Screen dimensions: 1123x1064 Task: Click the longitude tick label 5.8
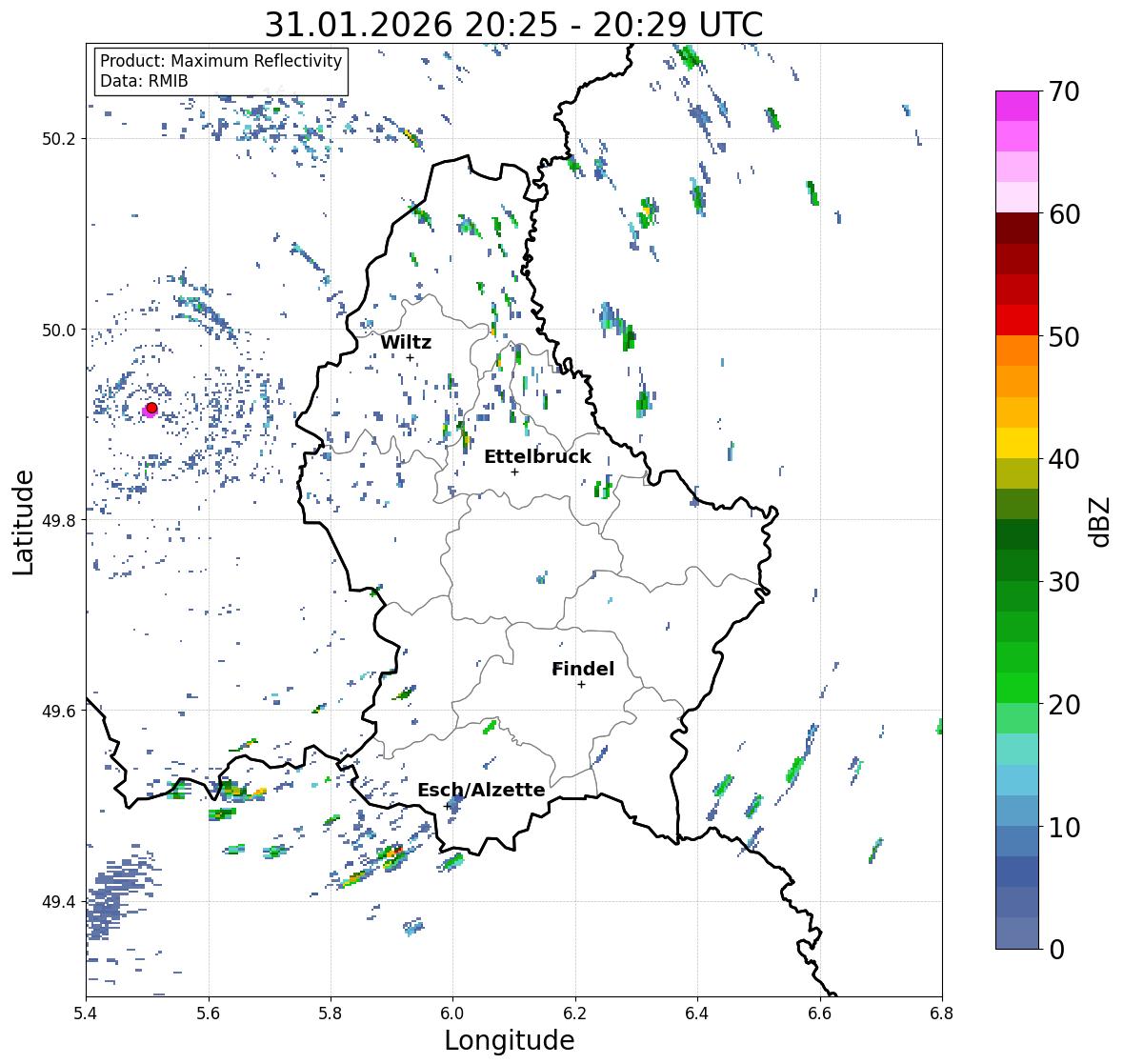pyautogui.click(x=331, y=1013)
